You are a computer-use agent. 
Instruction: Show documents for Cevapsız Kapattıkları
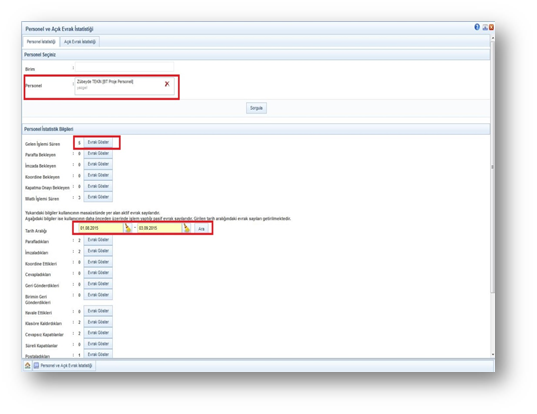coord(98,333)
